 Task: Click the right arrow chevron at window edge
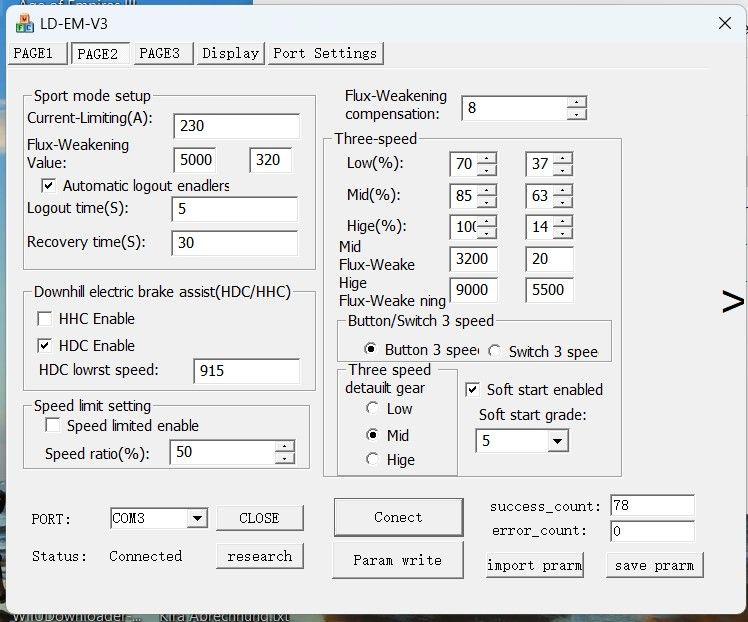pyautogui.click(x=733, y=301)
